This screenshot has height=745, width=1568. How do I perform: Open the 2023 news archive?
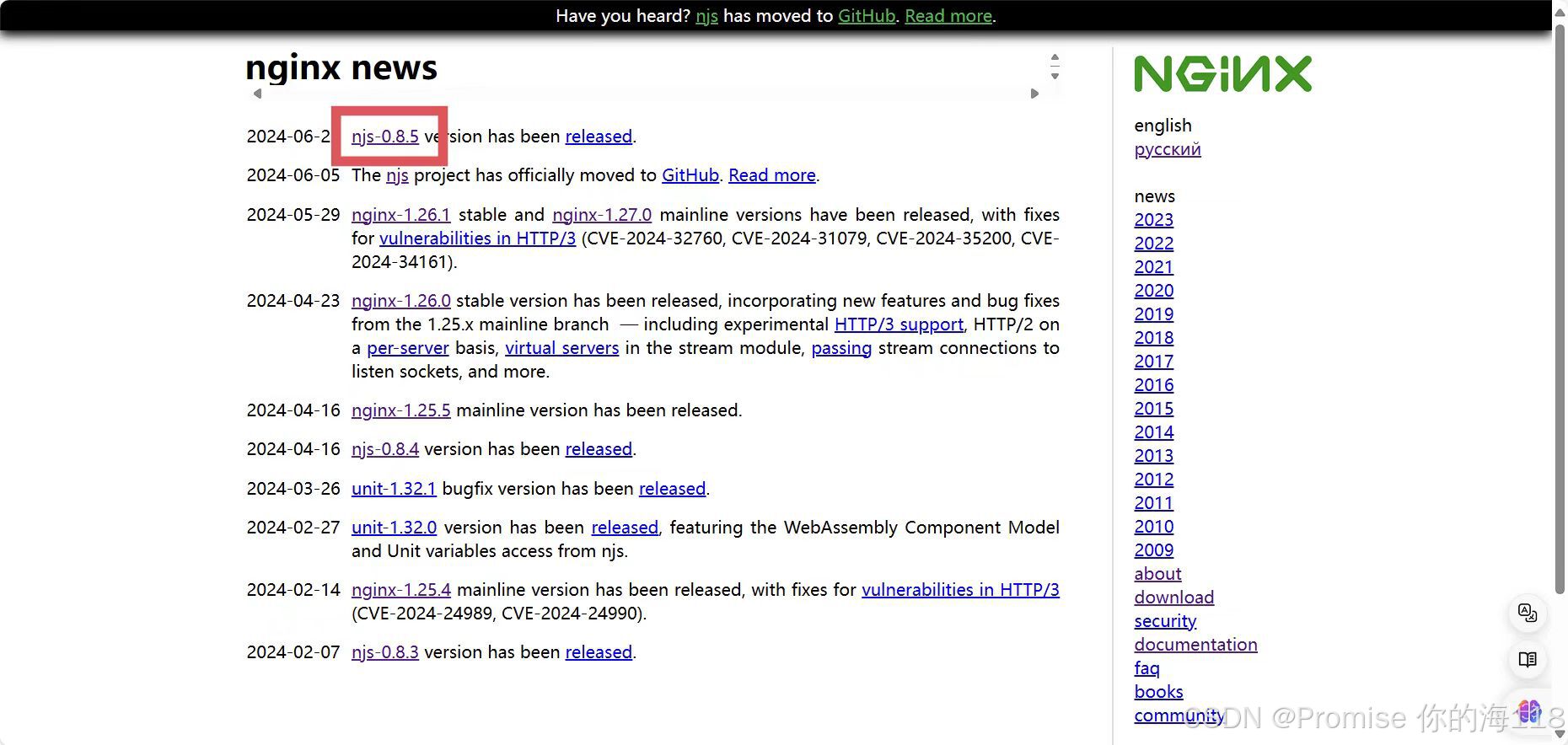1154,220
